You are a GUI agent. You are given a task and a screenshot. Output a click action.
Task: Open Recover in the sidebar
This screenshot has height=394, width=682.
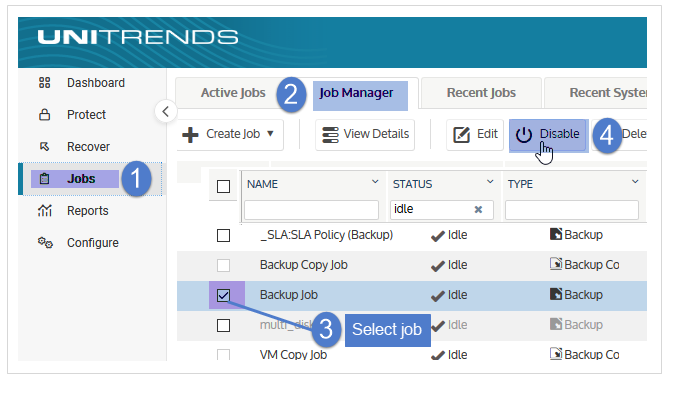(88, 147)
